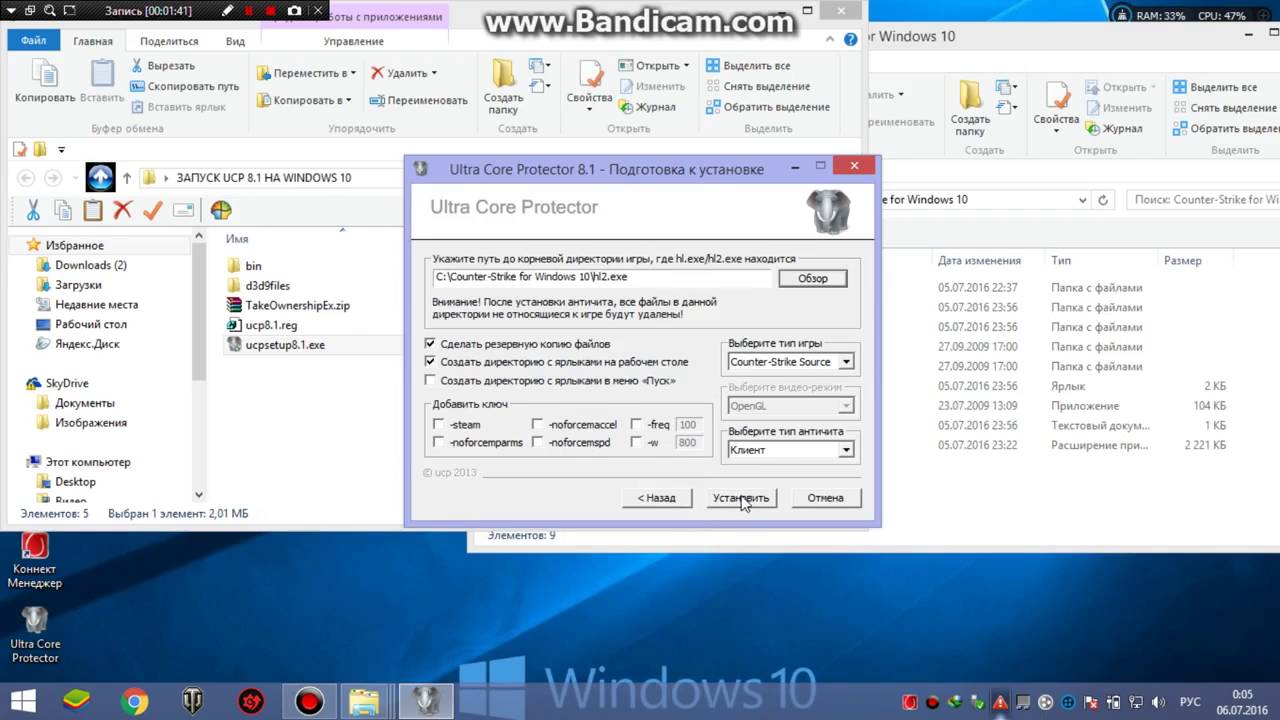Pause recording in the Bandicam bar

coord(250,11)
